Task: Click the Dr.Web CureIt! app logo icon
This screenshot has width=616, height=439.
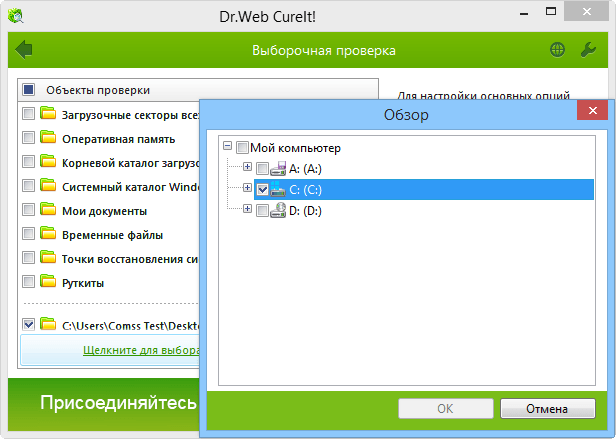Action: 16,16
